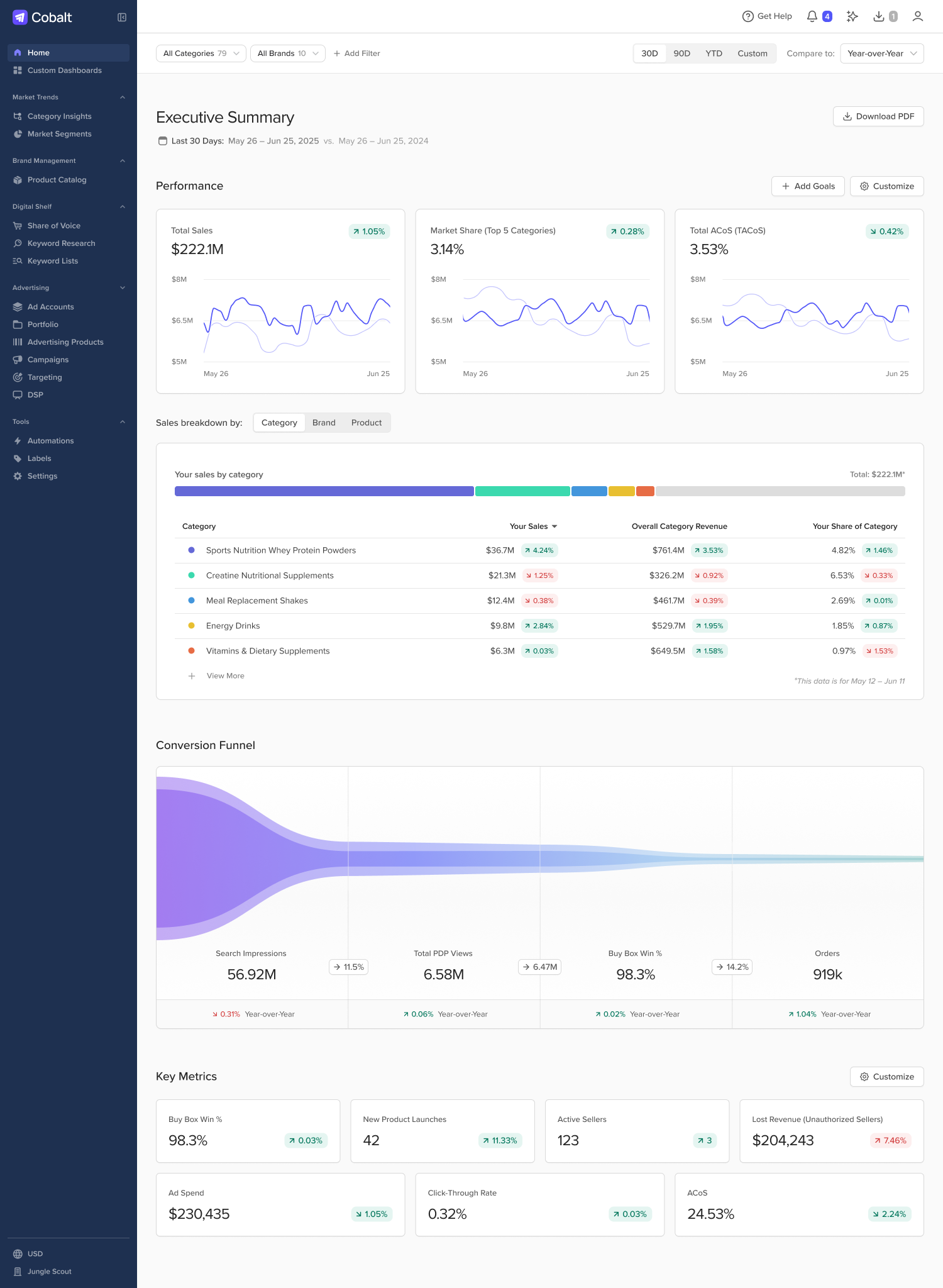Open the All Brands filter dropdown
Screen dimensions: 943x1288
[288, 53]
